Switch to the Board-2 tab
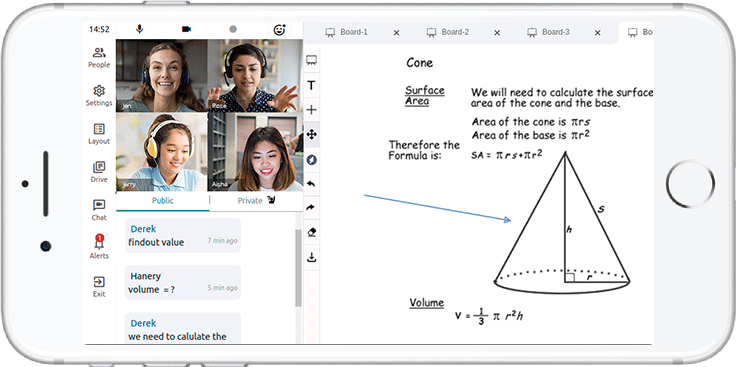Screen dimensions: 736x367 click(x=448, y=32)
